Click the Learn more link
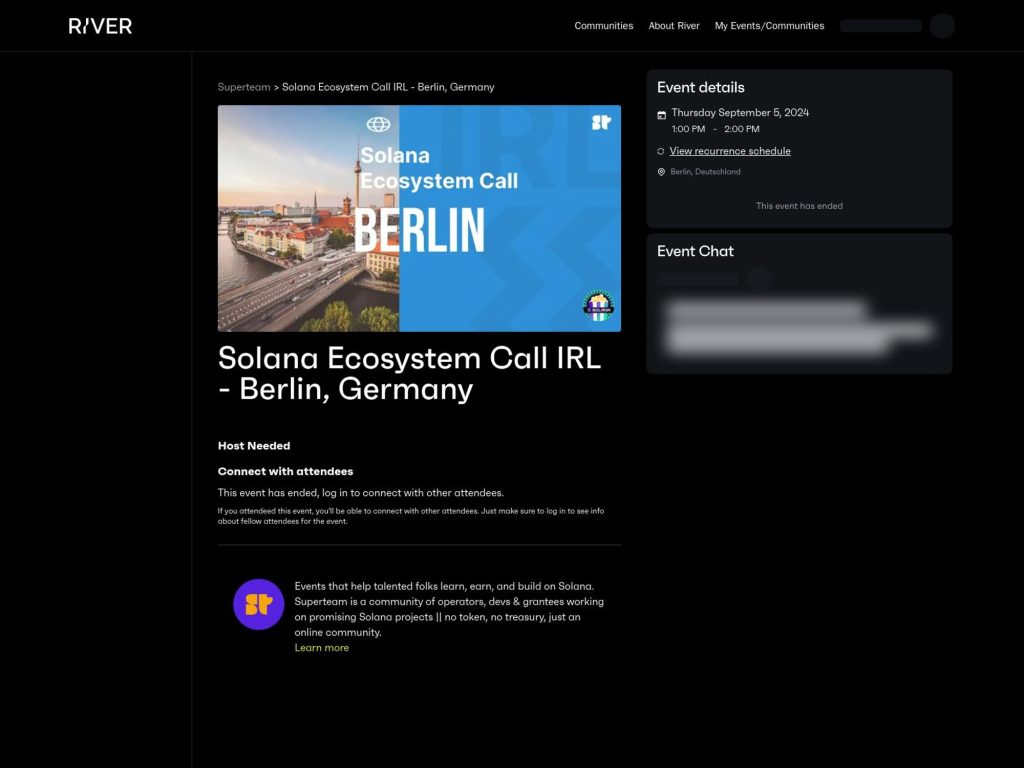1024x768 pixels. pos(322,647)
